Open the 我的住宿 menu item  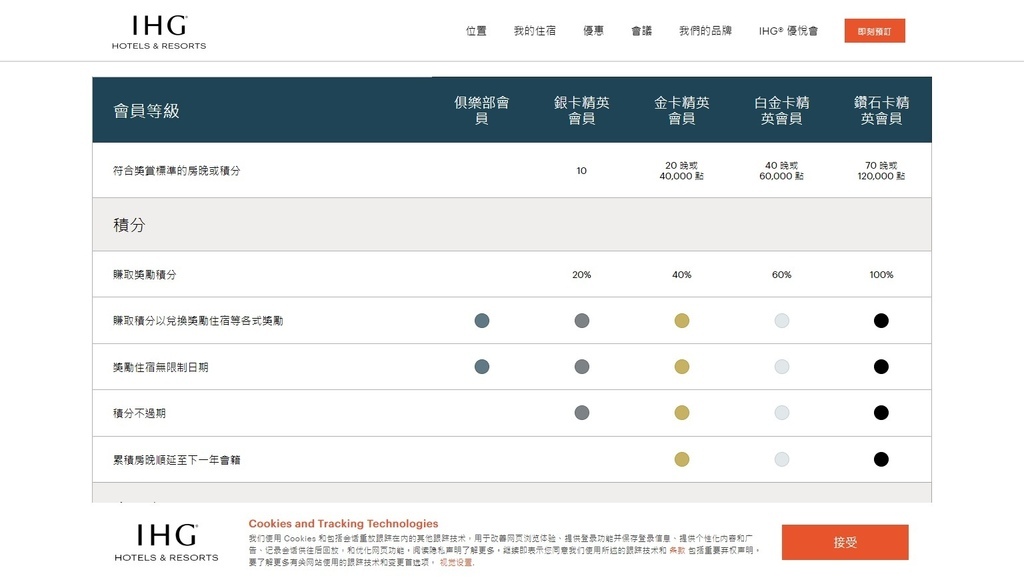[534, 31]
